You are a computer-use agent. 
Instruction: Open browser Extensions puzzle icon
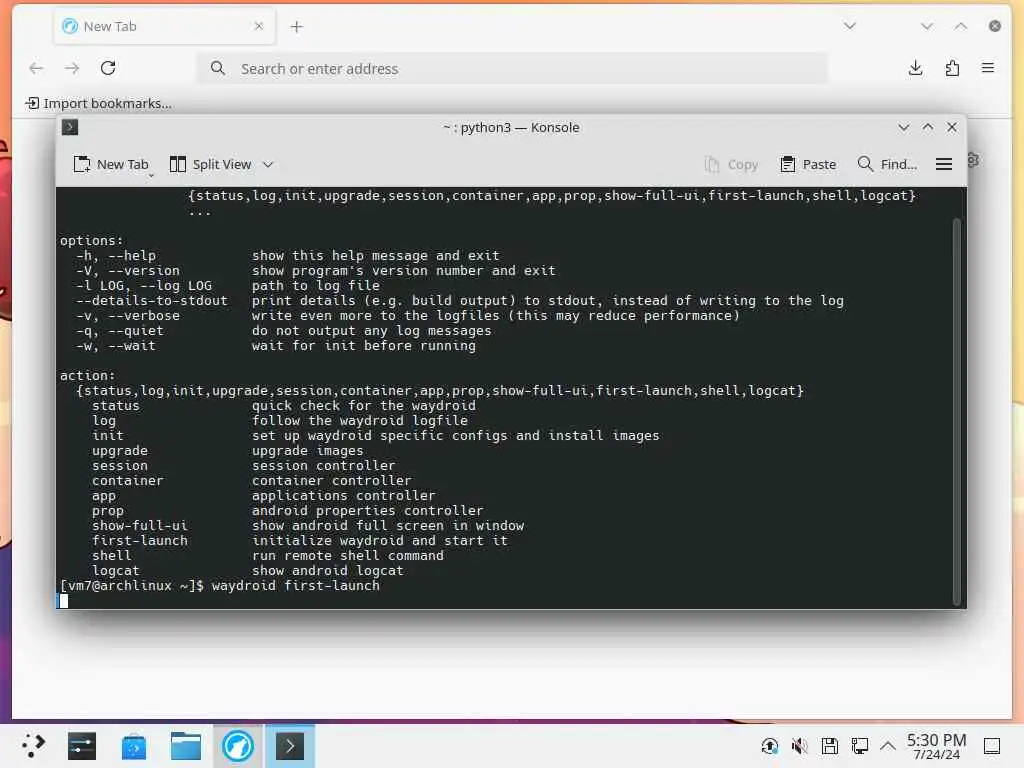952,68
